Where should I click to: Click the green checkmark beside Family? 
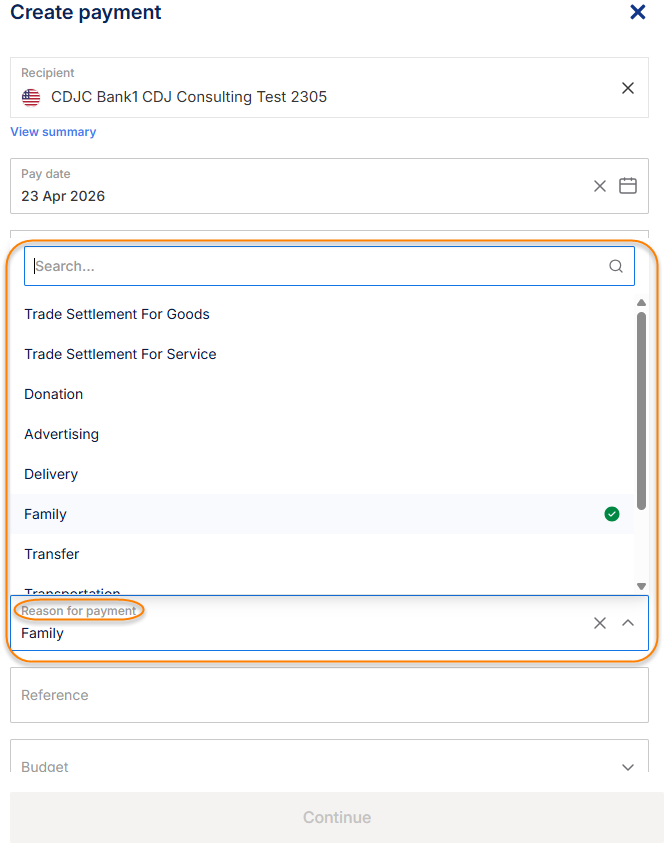tap(612, 514)
